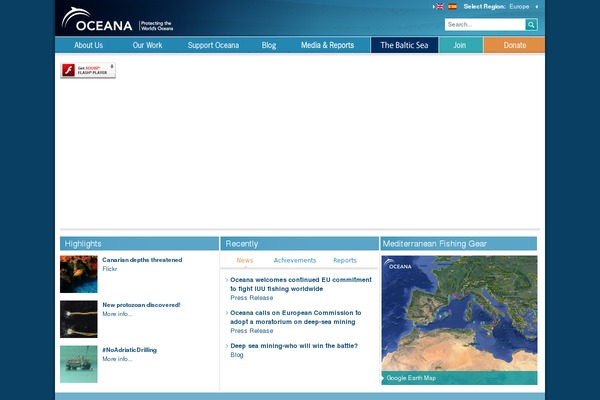Viewport: 600px width, 400px height.
Task: Open New protozoan discovered! link
Action: 141,305
